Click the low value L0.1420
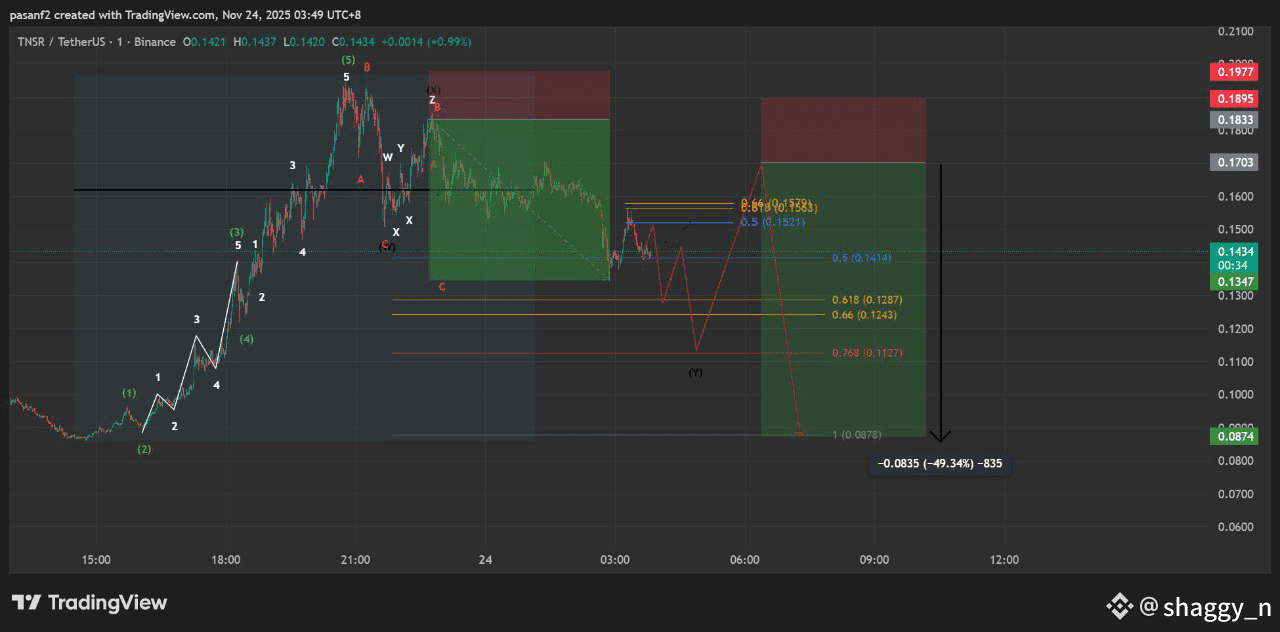The height and width of the screenshot is (632, 1280). [x=304, y=42]
